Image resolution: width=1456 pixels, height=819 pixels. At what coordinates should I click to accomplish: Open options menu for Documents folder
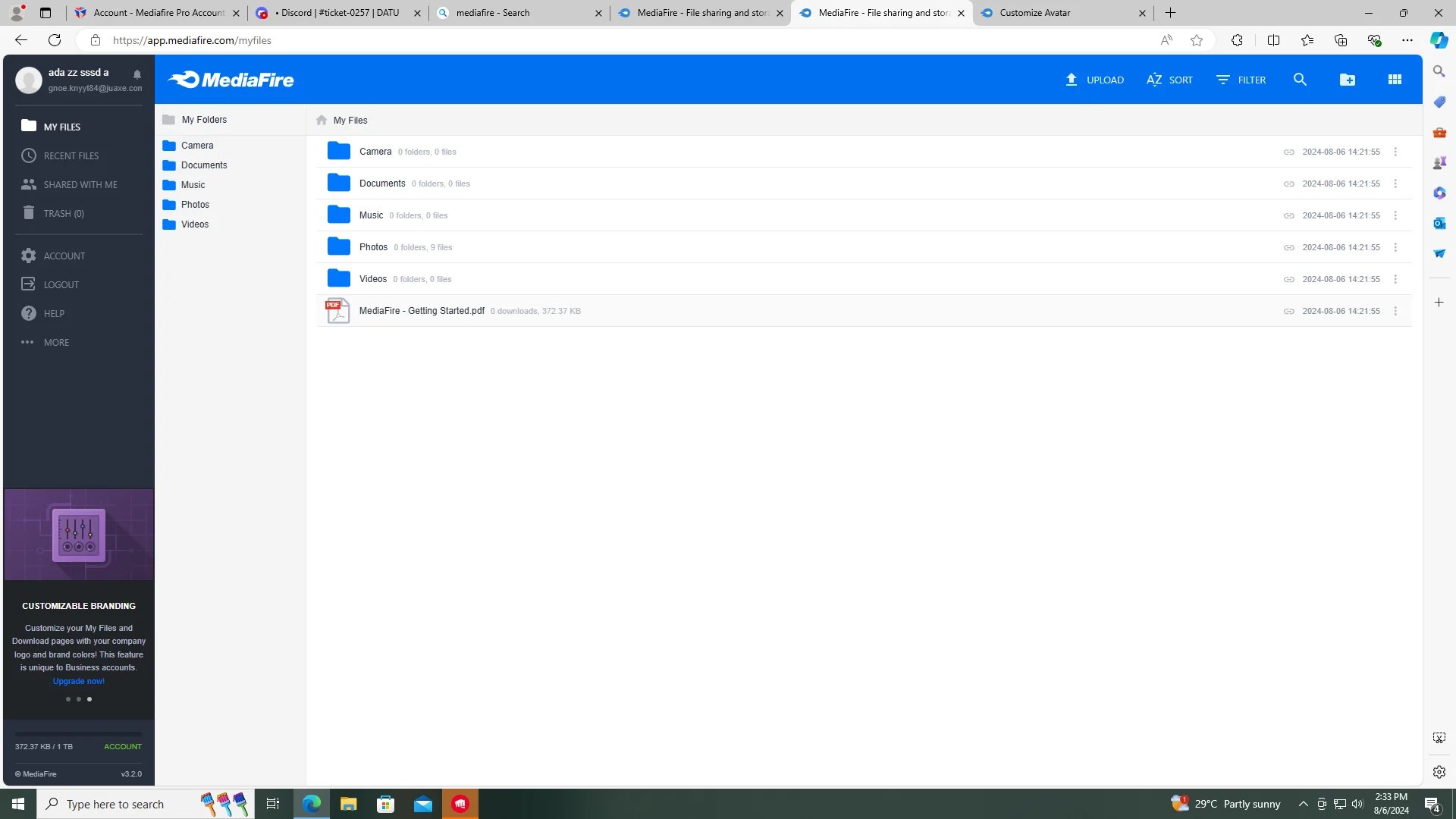[x=1395, y=184]
